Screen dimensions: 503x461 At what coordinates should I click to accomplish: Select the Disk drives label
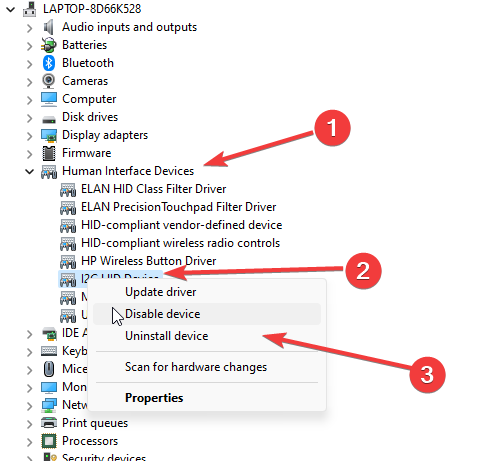coord(90,117)
